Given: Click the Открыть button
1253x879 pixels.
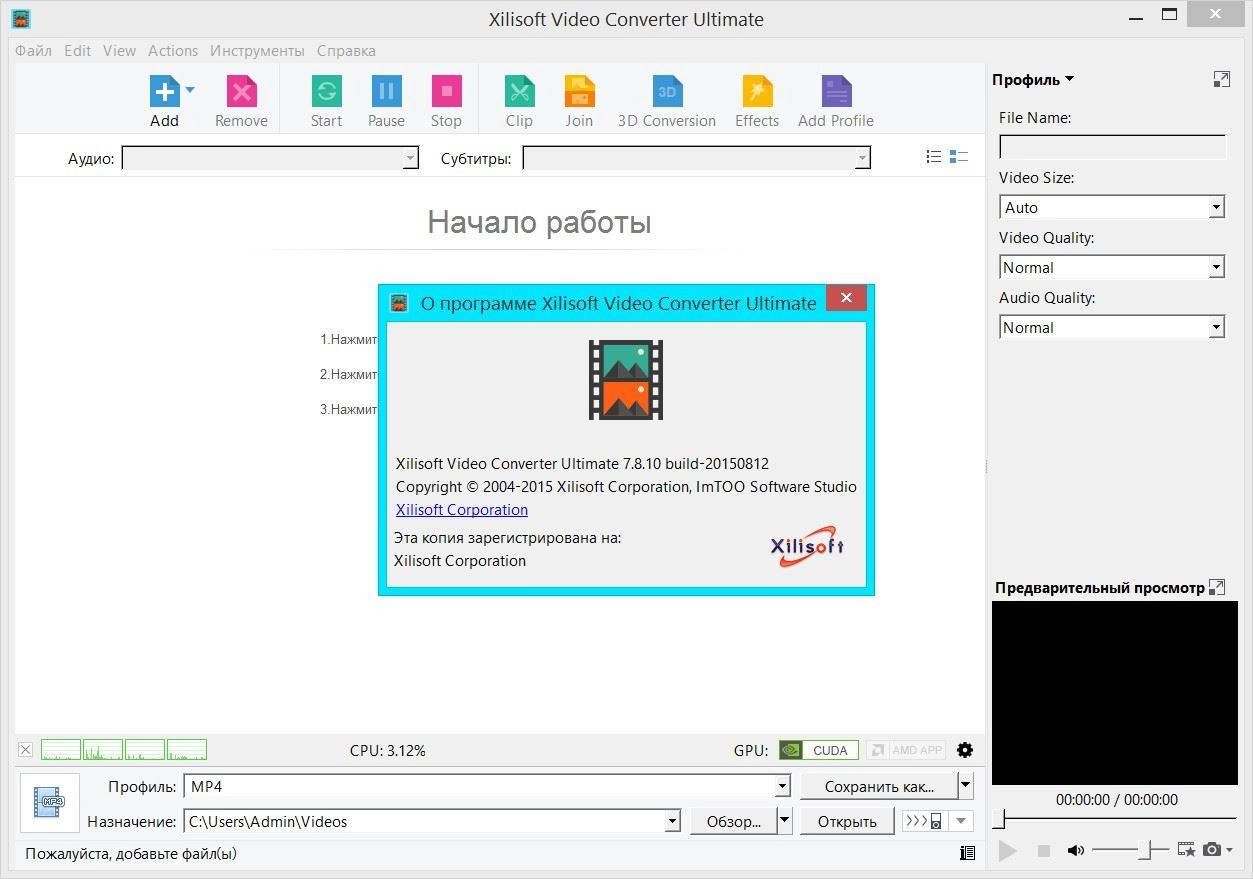Looking at the screenshot, I should [847, 822].
